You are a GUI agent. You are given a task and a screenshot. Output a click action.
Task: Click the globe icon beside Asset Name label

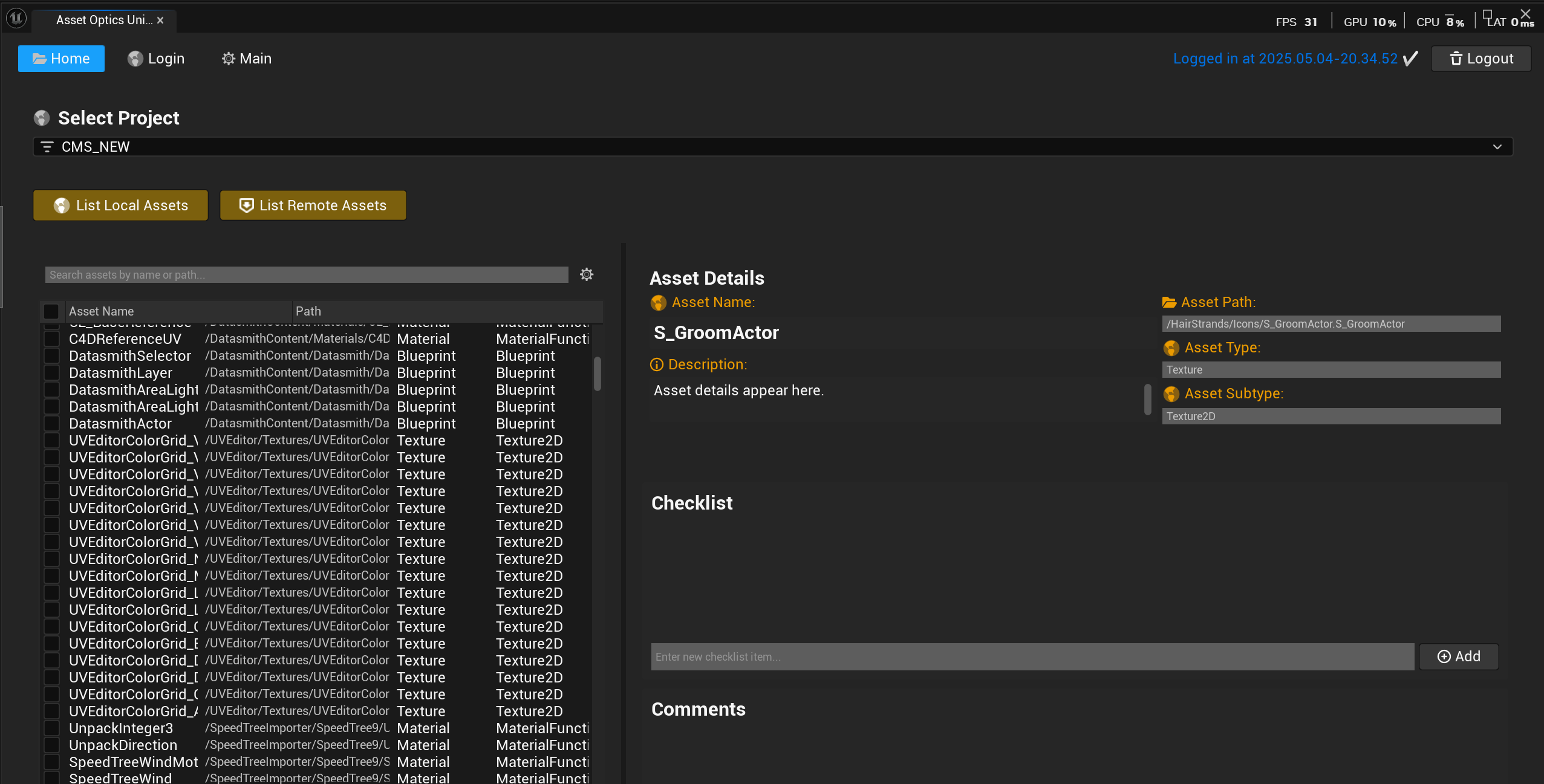pos(658,302)
